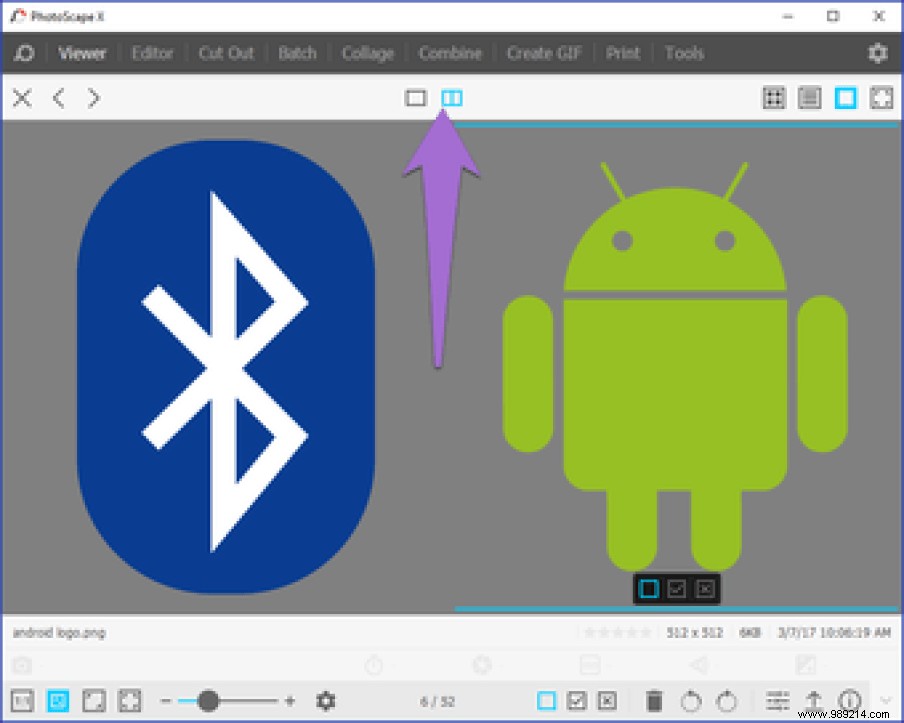Show thumbnail grid view
This screenshot has height=723, width=904.
coord(773,98)
